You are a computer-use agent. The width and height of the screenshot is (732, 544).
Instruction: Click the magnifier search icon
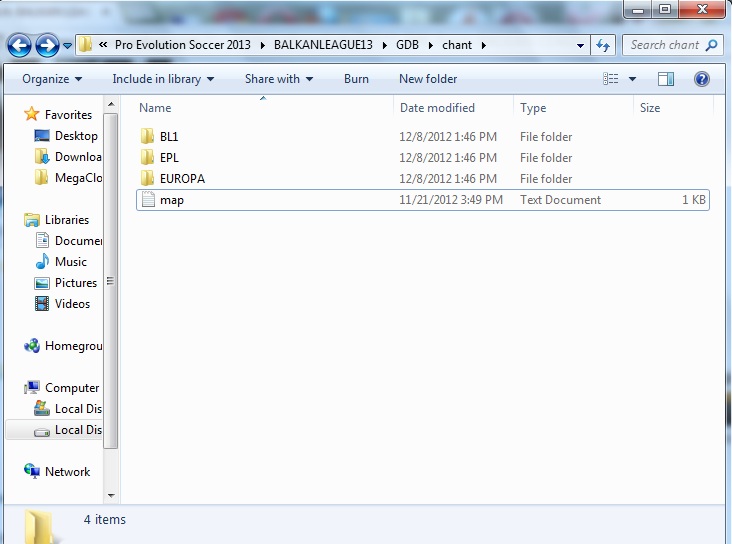pos(711,45)
